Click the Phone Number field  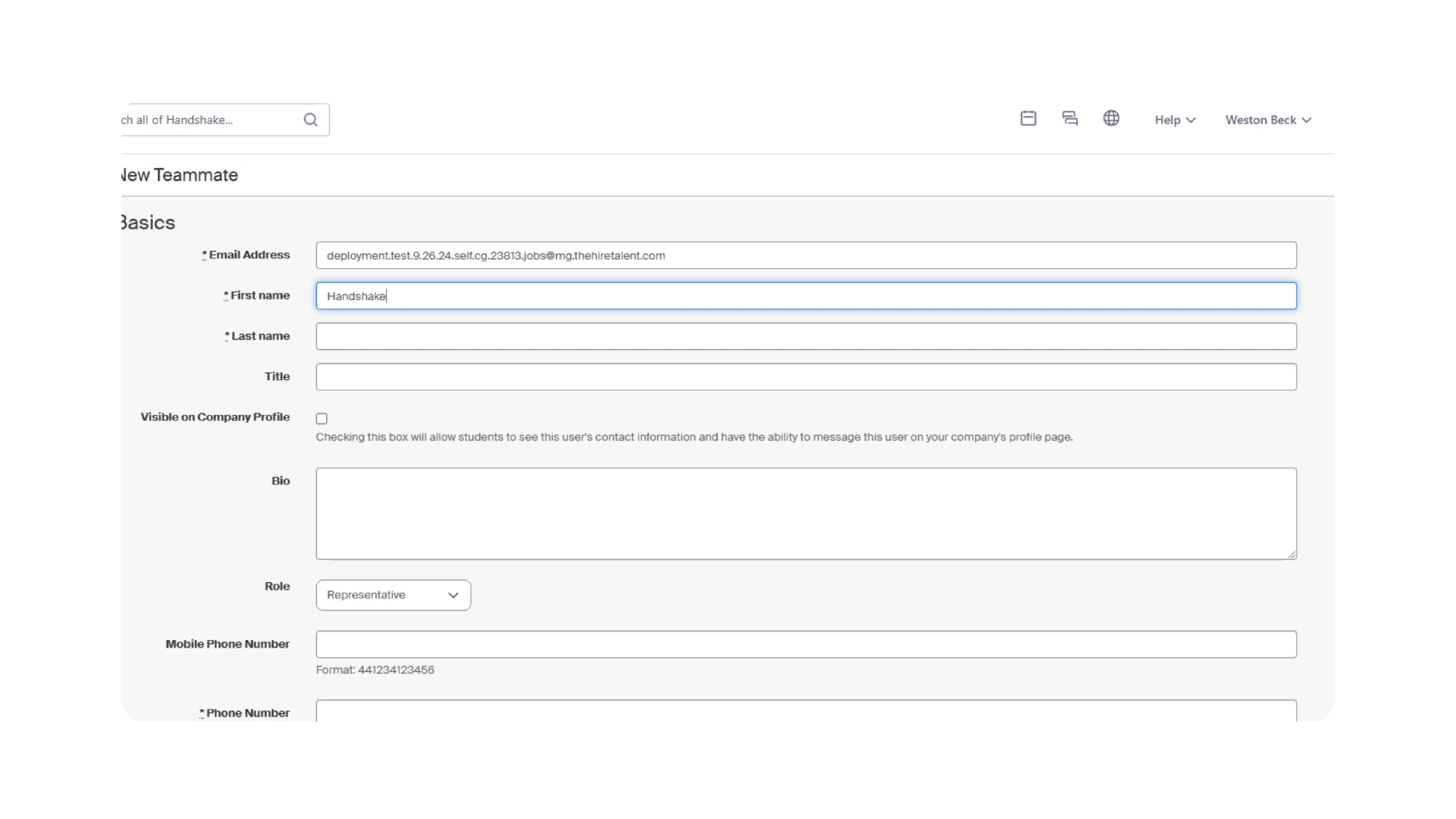(805, 711)
